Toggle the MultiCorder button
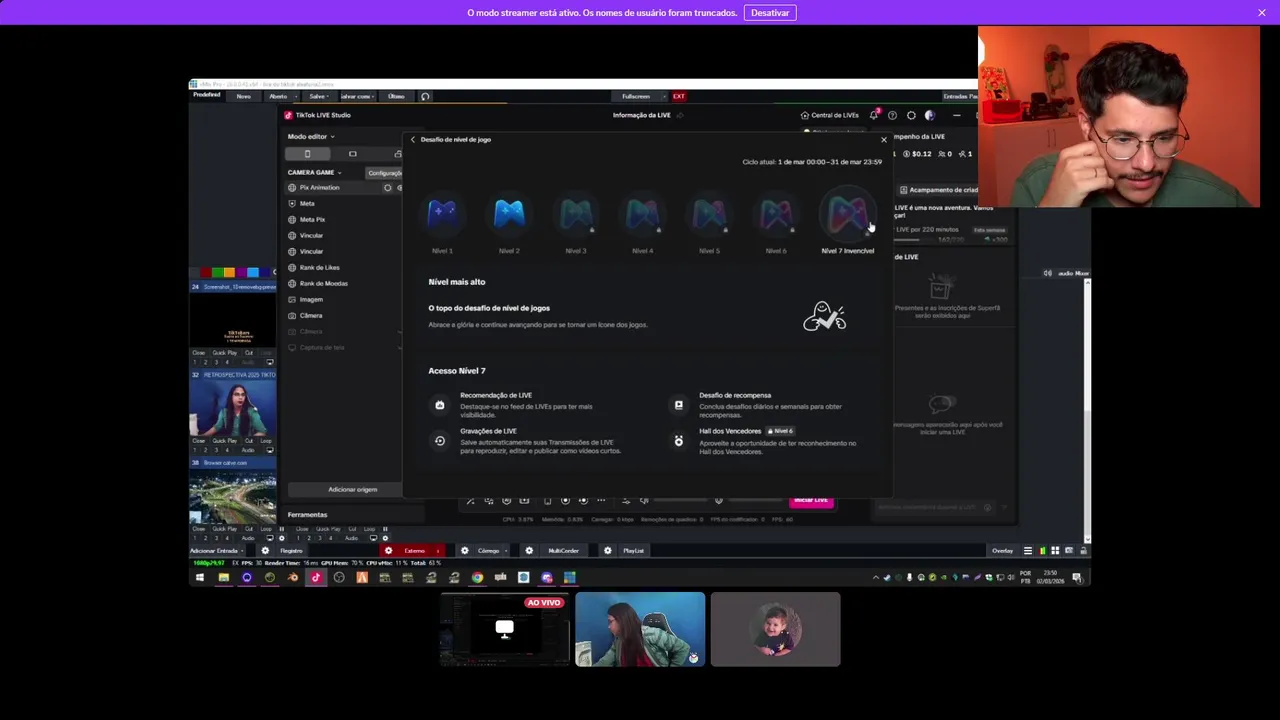 [563, 551]
